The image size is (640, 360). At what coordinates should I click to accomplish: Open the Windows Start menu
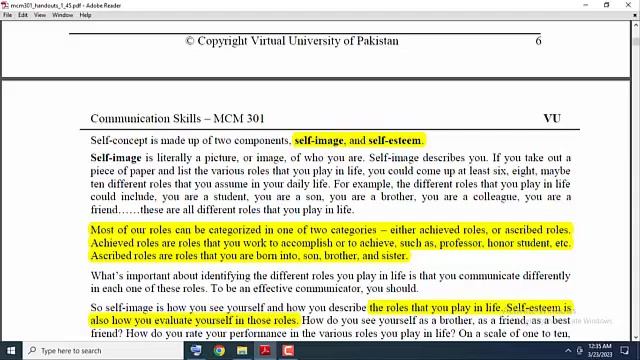pyautogui.click(x=11, y=351)
